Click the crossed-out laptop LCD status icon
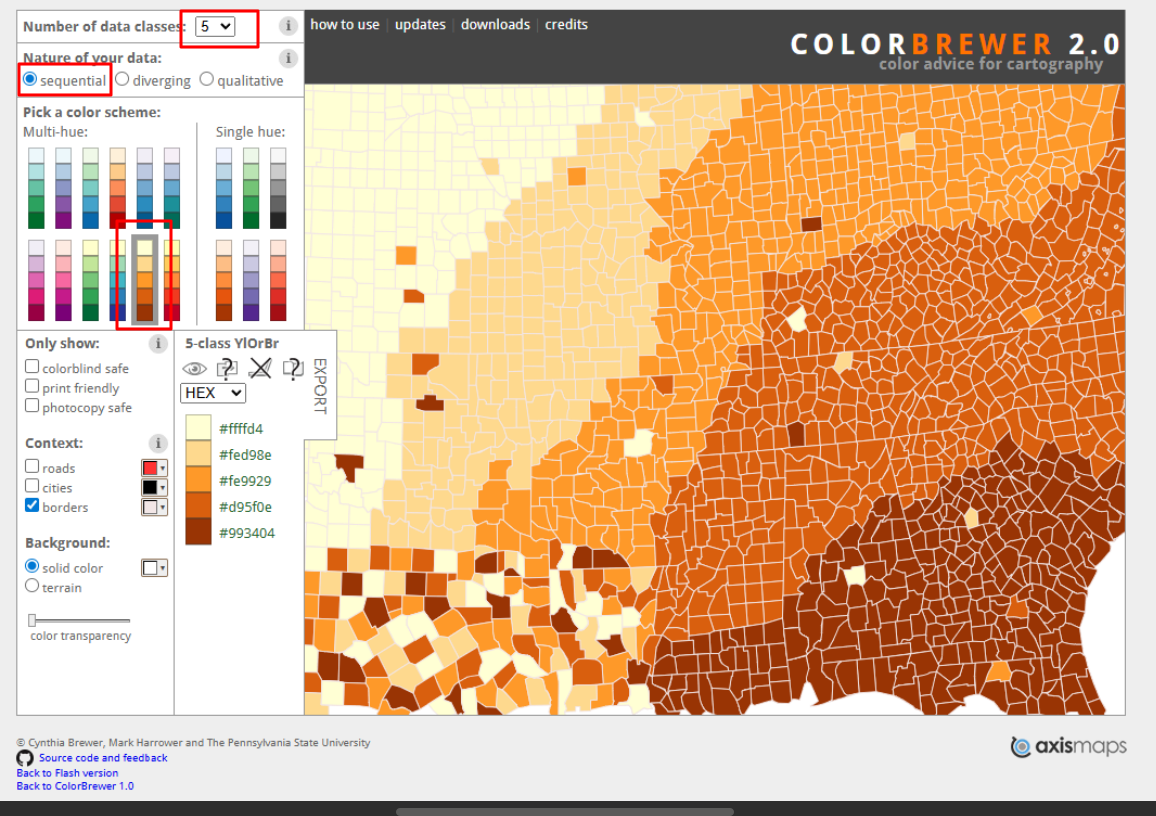 click(x=260, y=368)
